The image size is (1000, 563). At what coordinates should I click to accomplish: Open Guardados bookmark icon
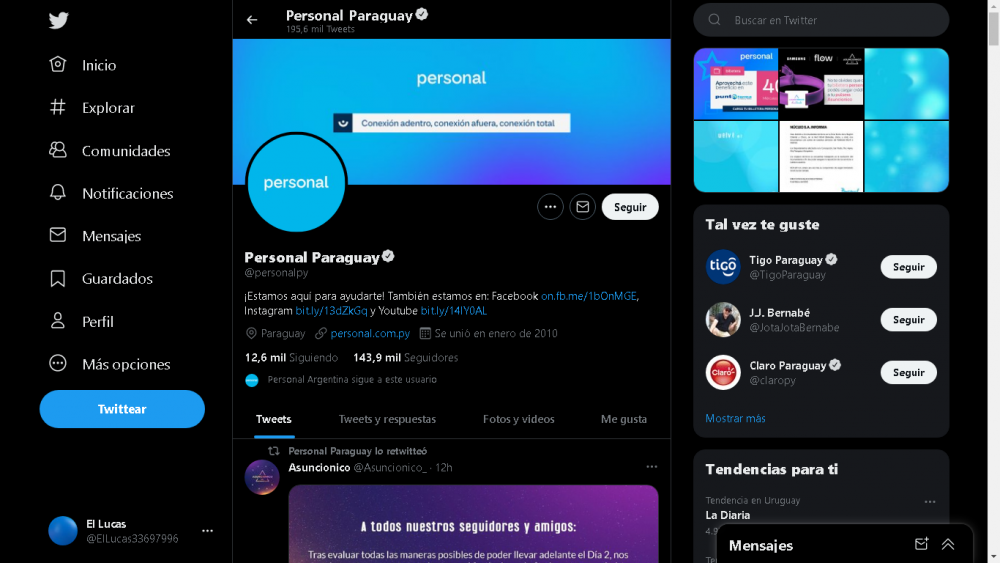(x=58, y=278)
